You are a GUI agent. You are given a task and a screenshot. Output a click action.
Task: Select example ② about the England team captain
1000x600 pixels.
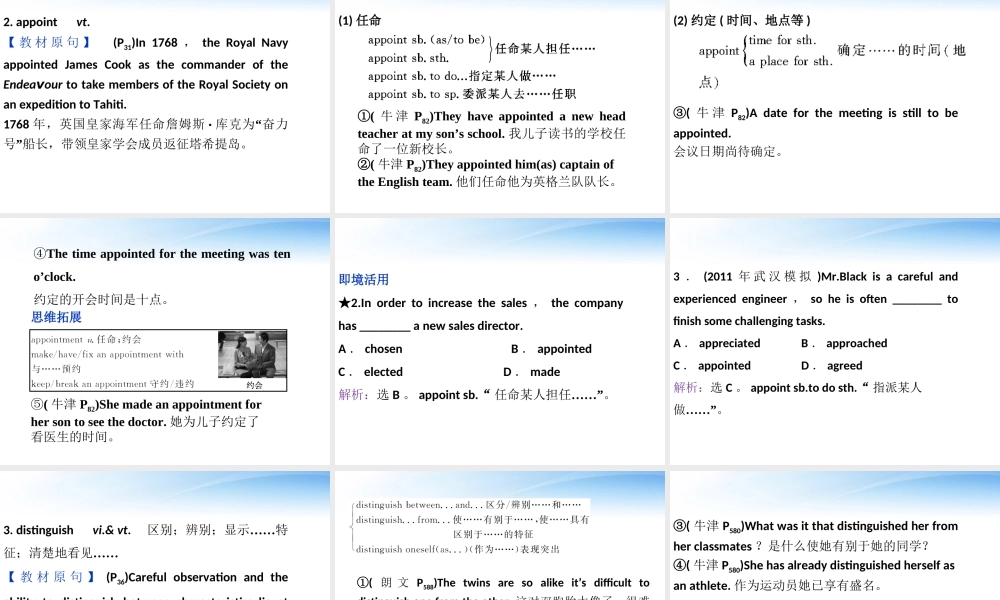pos(488,173)
